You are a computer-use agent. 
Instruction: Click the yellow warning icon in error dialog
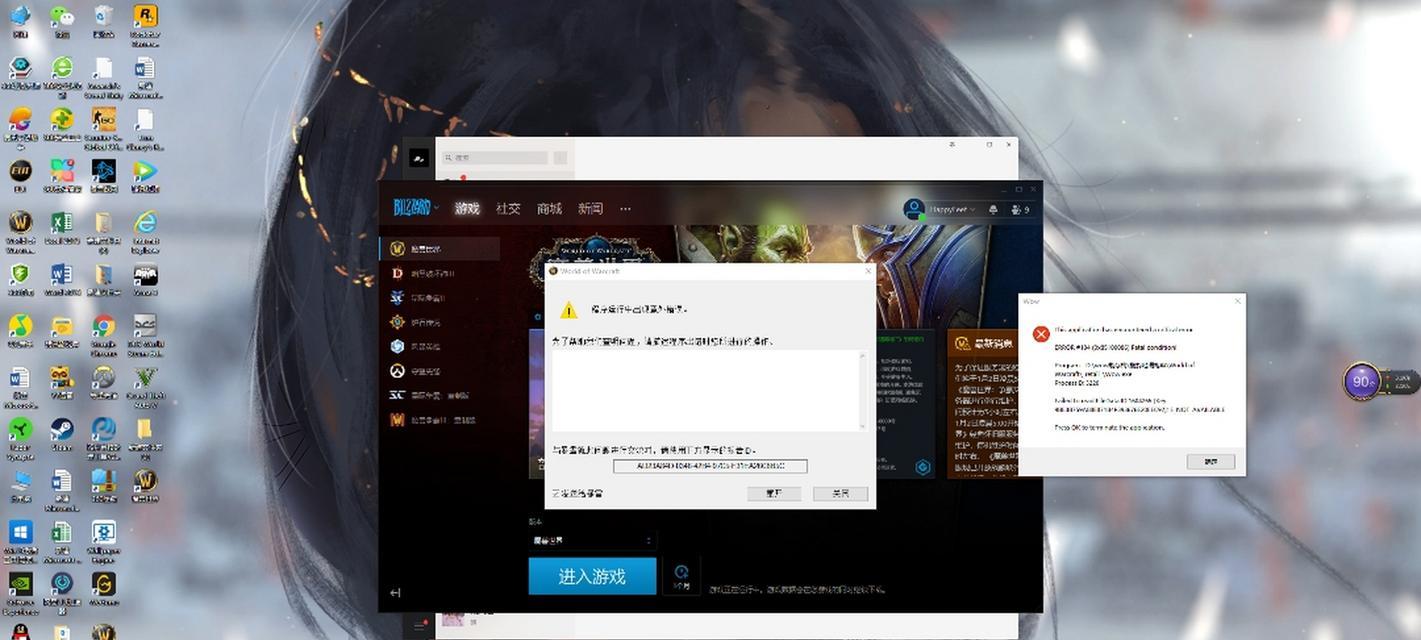(569, 310)
